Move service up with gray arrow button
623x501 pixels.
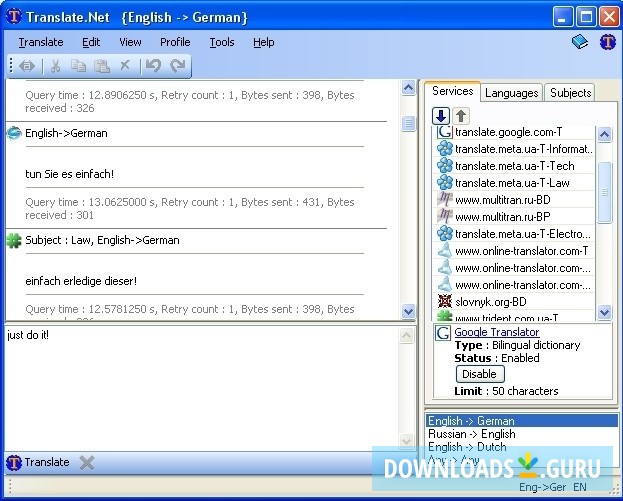[461, 116]
